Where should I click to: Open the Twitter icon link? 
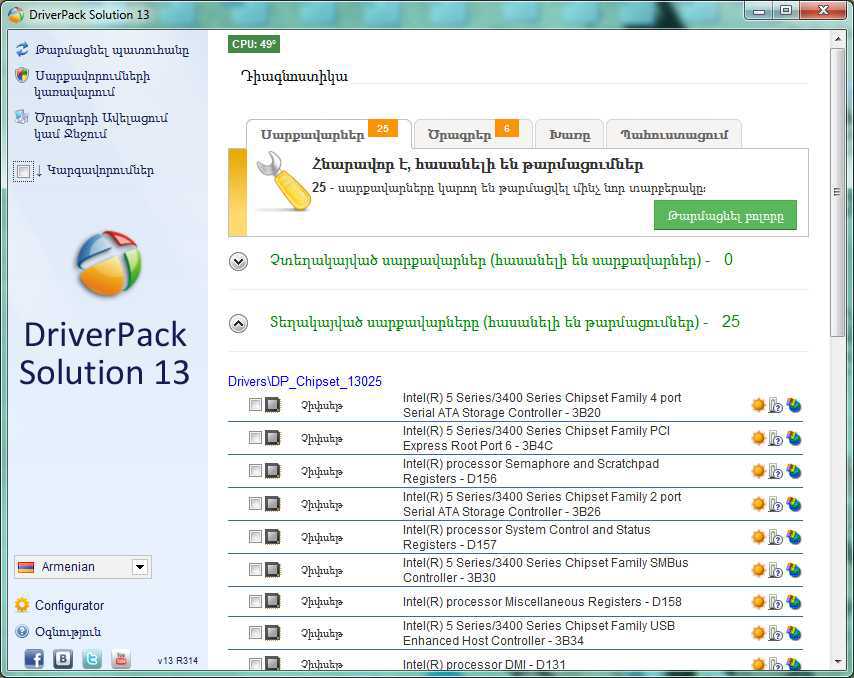point(92,659)
